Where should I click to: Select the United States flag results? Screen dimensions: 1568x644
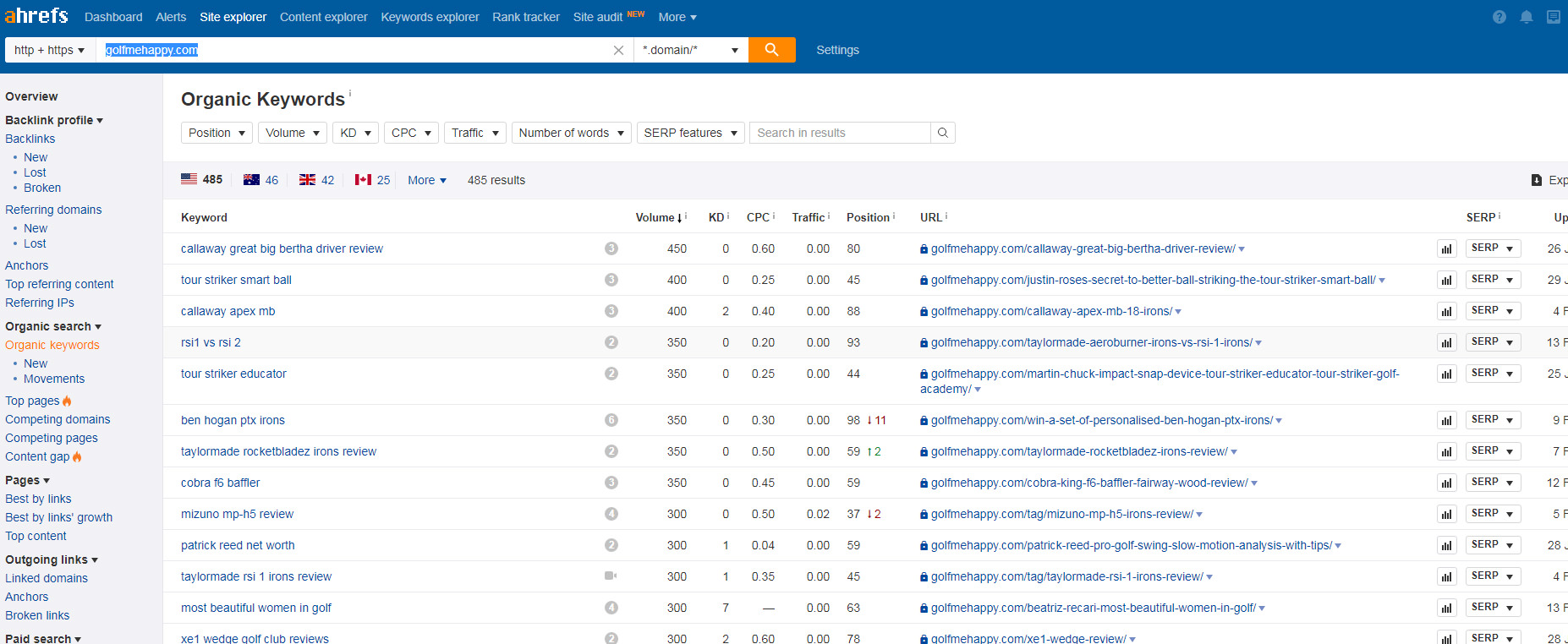[201, 180]
